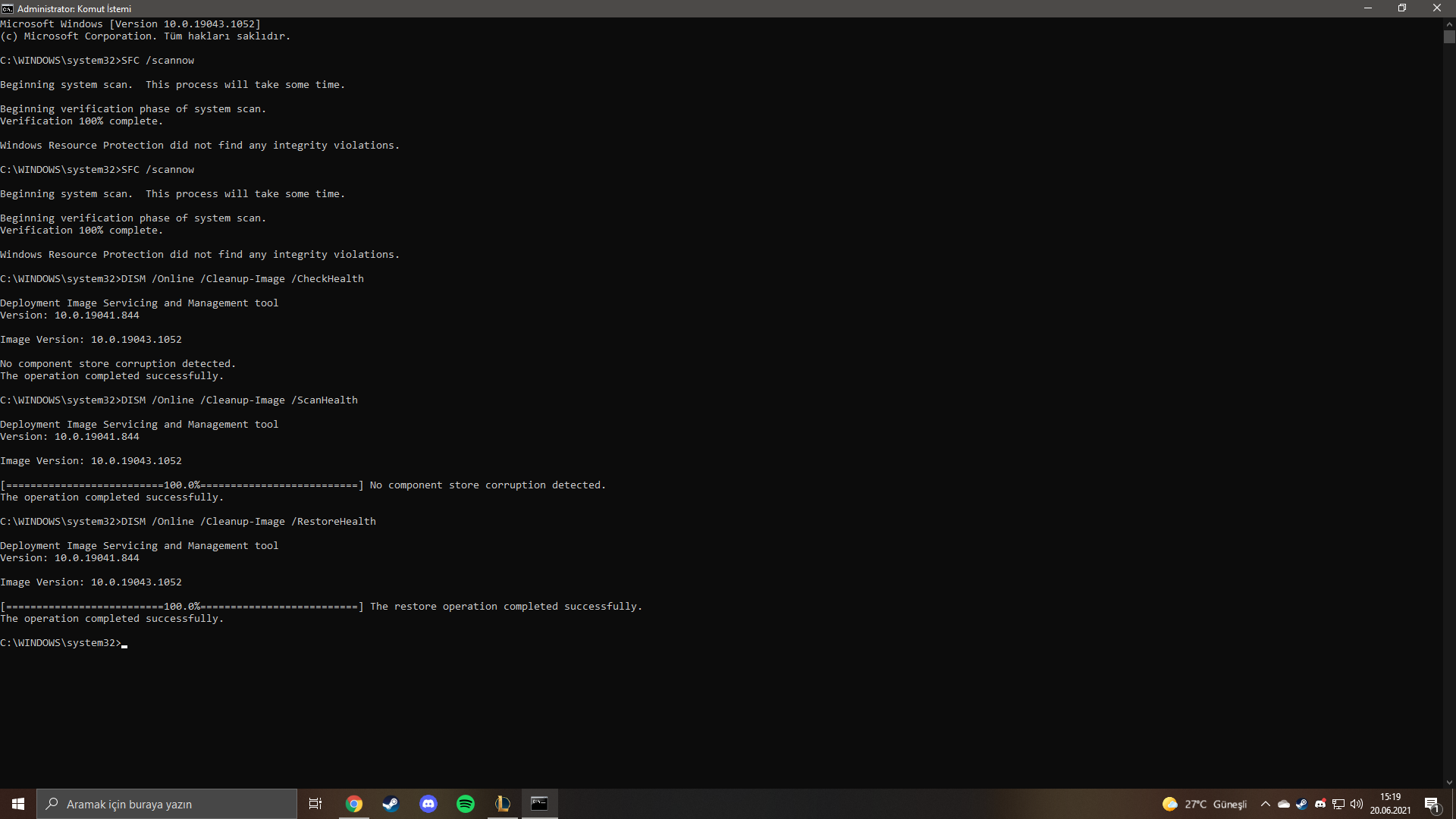Open the Task View button
Viewport: 1456px width, 819px height.
point(315,804)
